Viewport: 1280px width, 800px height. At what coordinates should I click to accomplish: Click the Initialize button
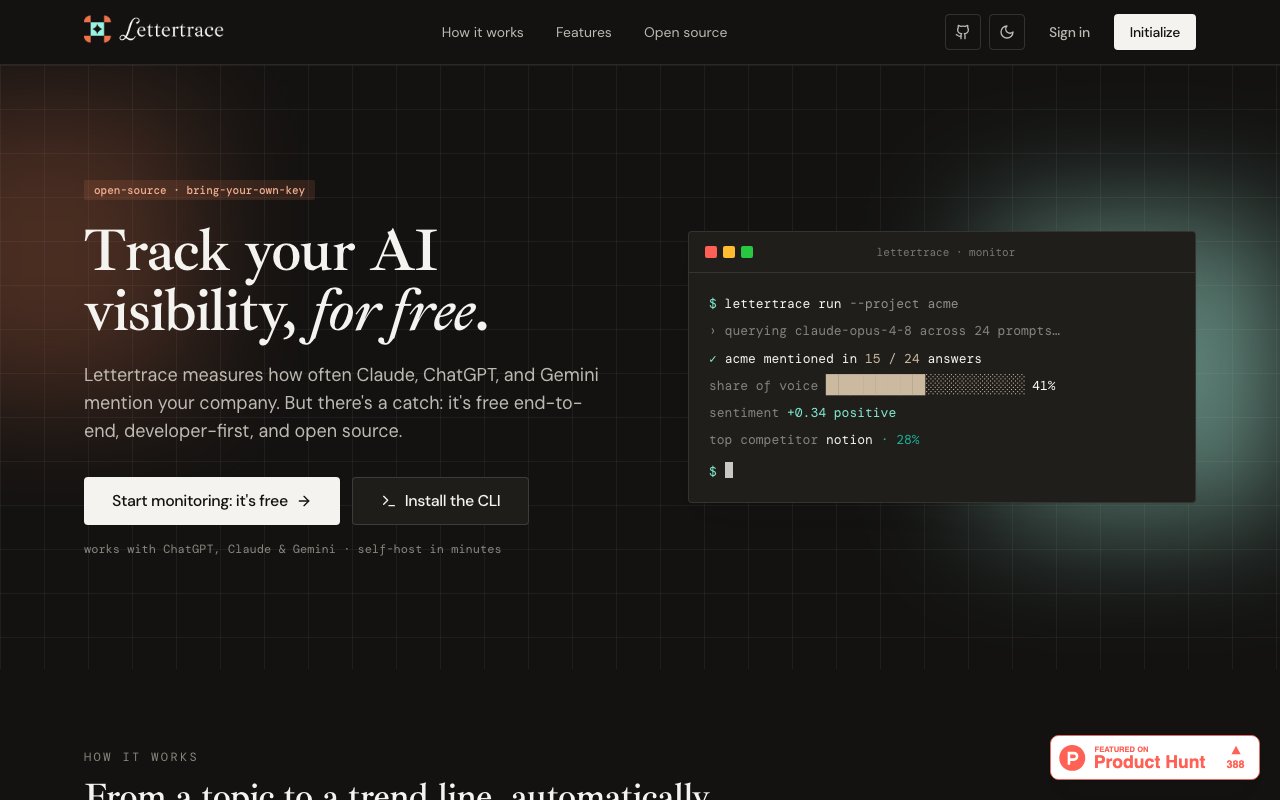pos(1155,32)
